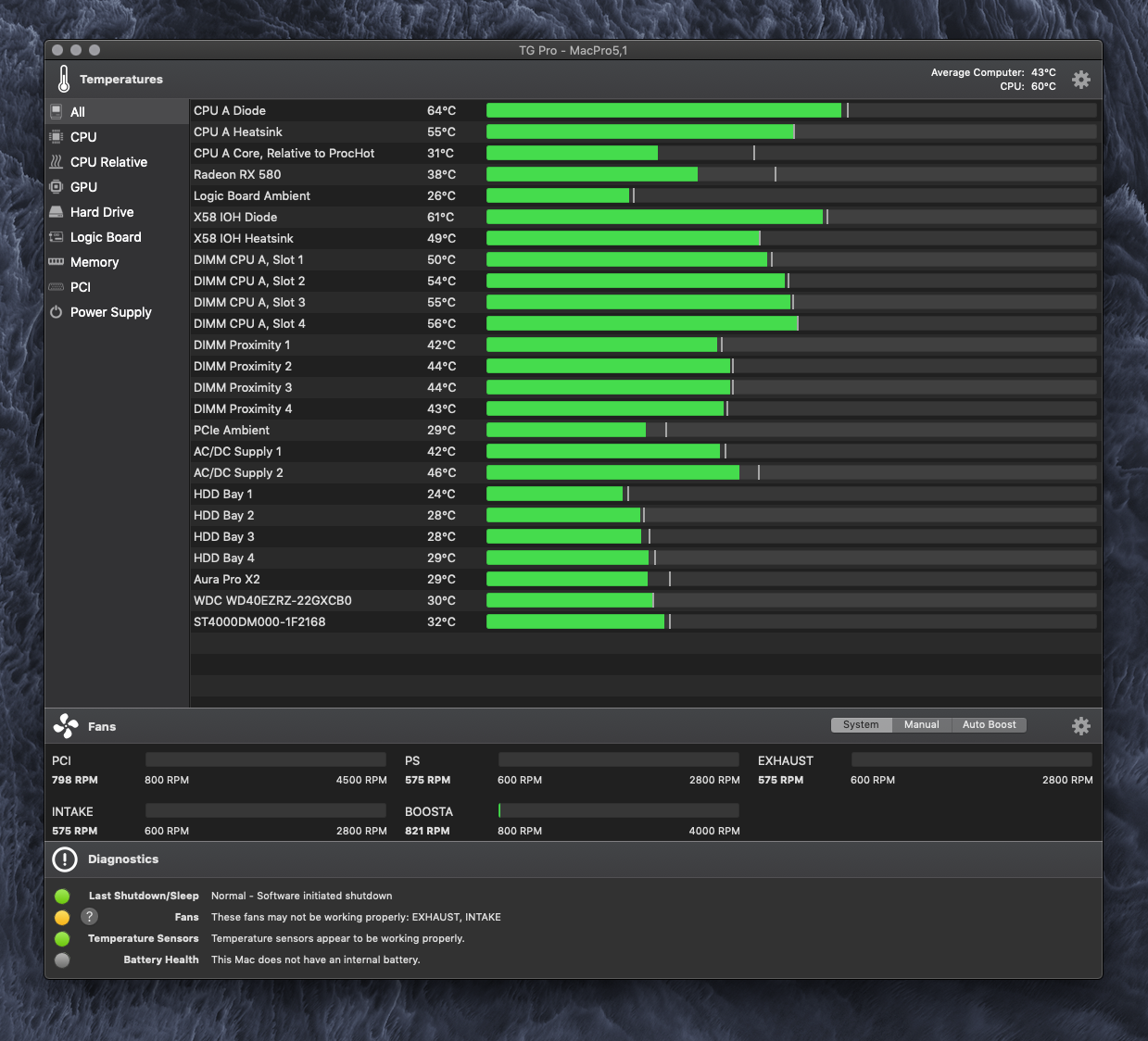Click the All category sidebar icon
This screenshot has width=1148, height=1041.
pos(57,112)
